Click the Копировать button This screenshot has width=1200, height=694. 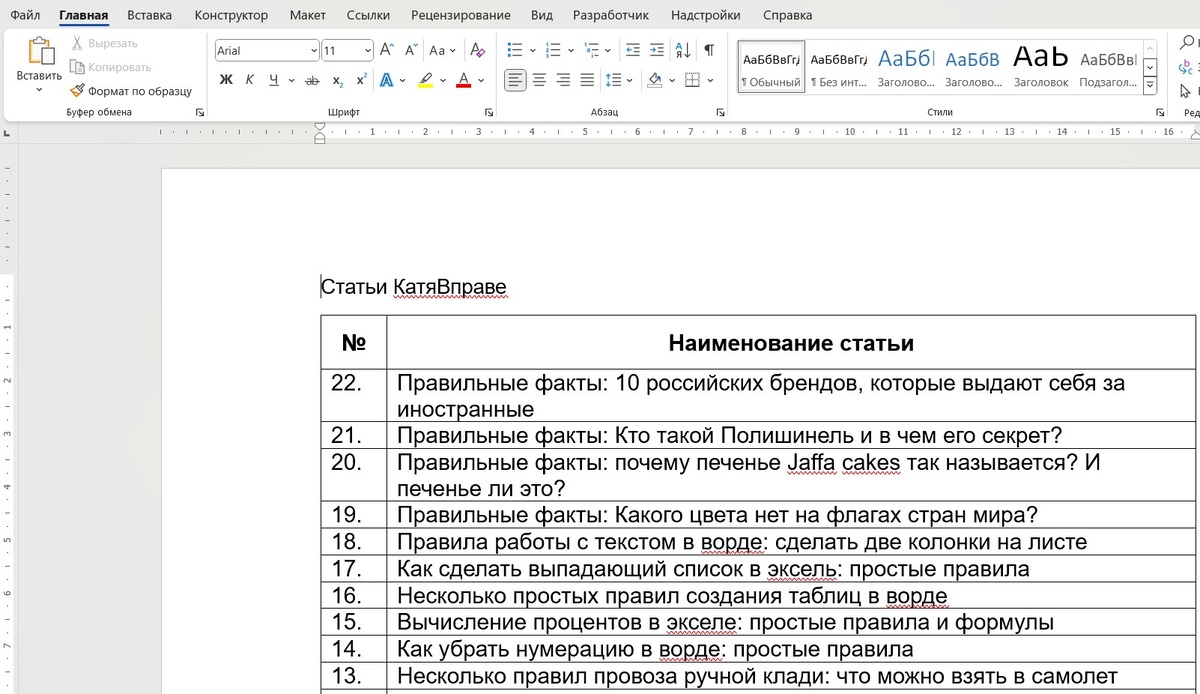tap(111, 67)
